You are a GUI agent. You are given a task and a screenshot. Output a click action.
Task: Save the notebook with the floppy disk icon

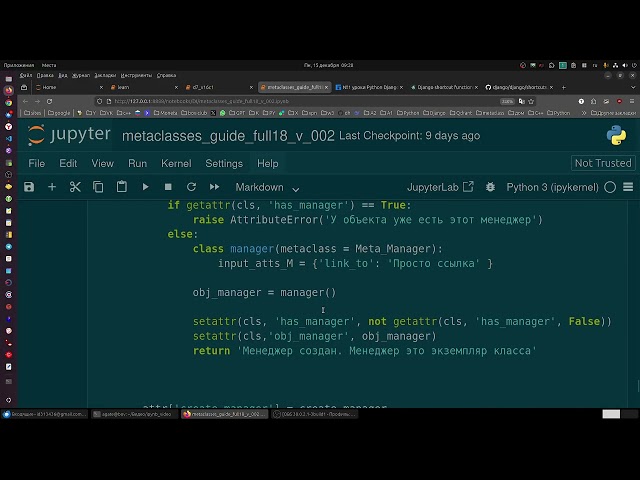(29, 187)
